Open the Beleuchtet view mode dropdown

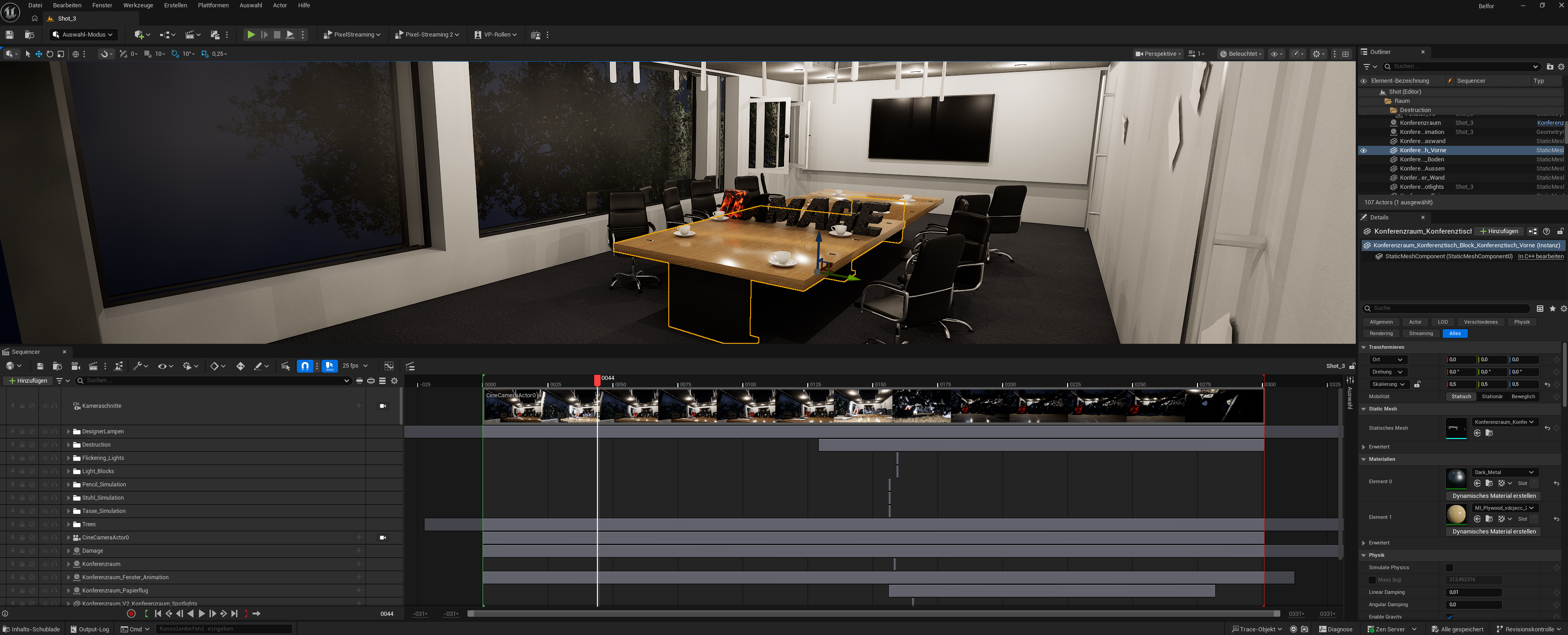tap(1241, 54)
